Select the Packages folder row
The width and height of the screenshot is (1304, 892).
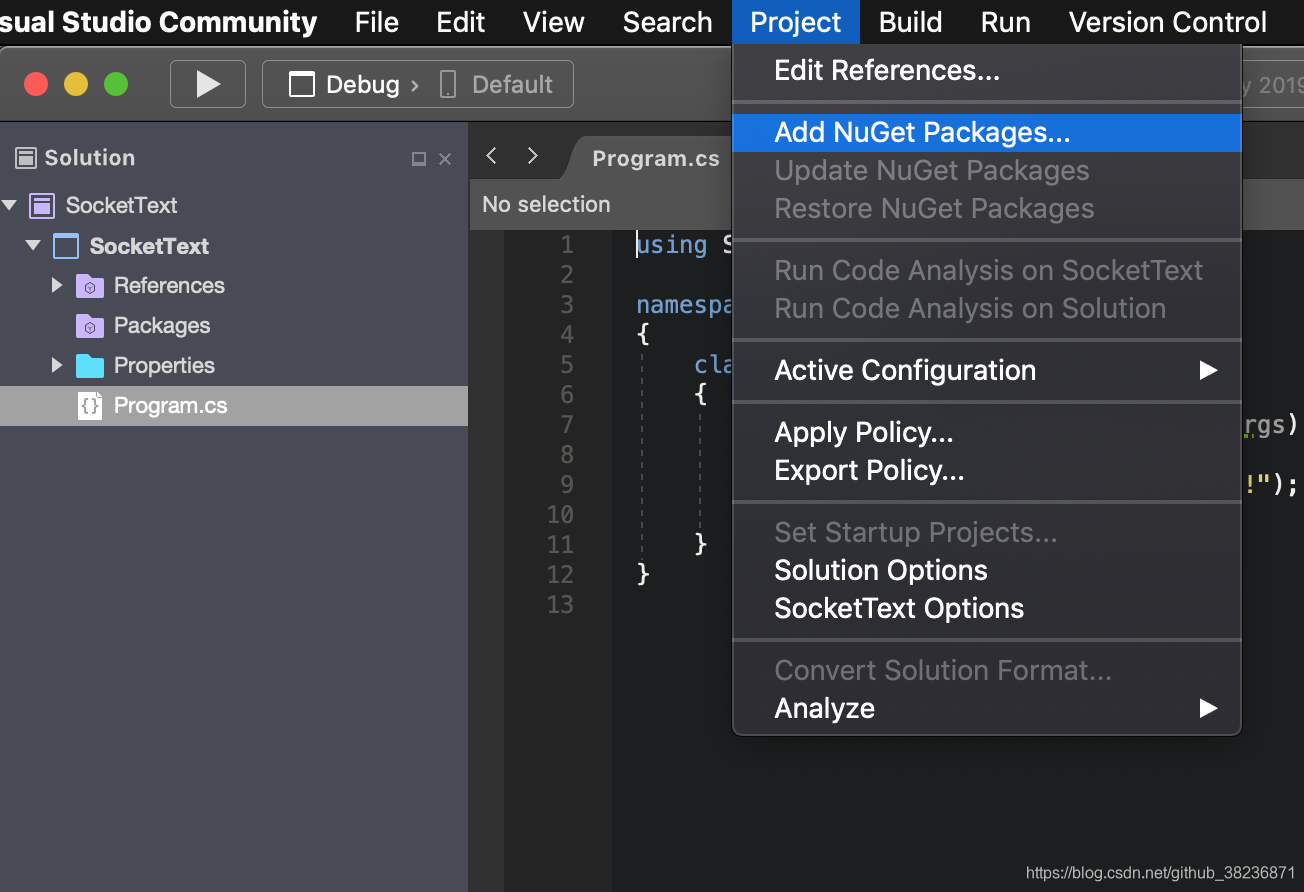tap(234, 326)
